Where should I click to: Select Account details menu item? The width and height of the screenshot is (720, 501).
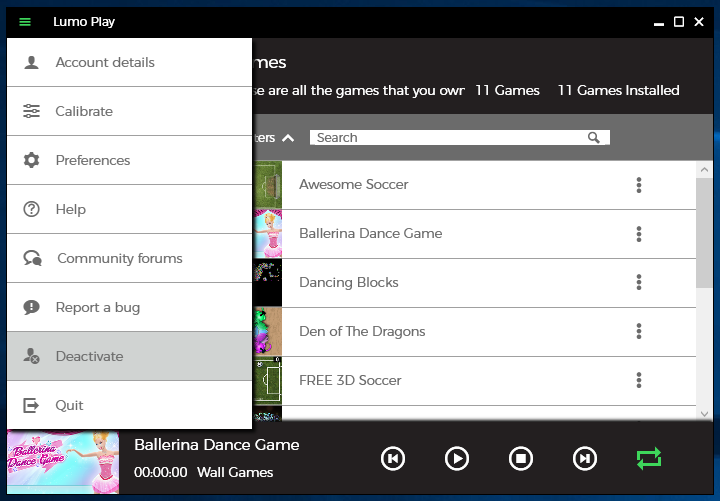click(x=129, y=62)
